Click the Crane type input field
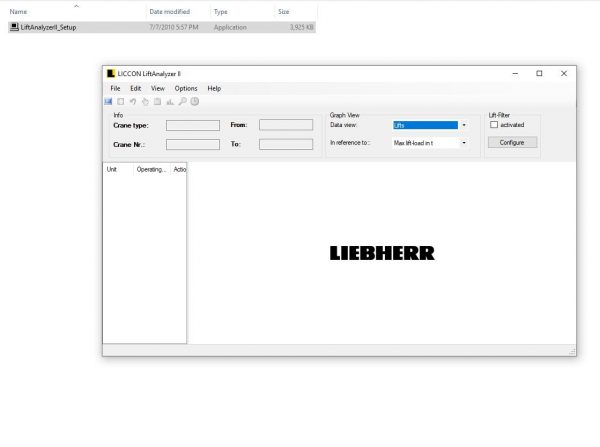Image resolution: width=600 pixels, height=447 pixels. [193, 125]
